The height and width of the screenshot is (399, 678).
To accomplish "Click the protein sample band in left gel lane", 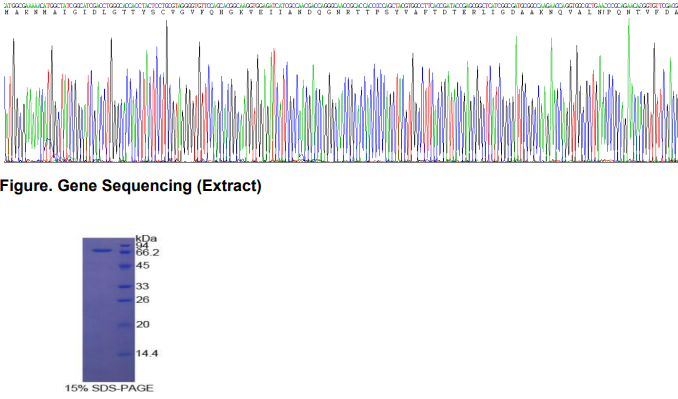I will 102,250.
